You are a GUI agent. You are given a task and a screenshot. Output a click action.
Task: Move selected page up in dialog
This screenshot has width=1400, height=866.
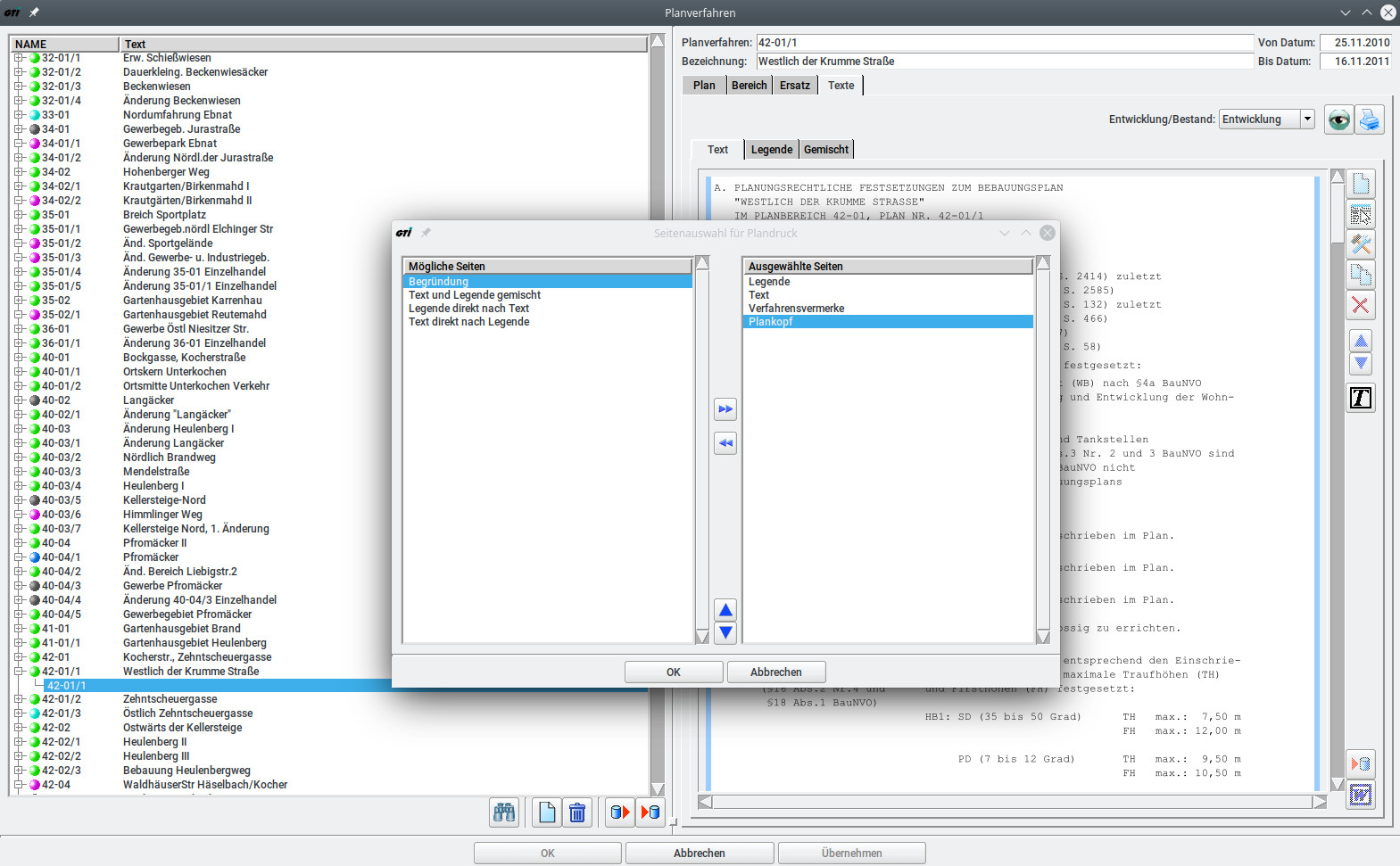725,610
